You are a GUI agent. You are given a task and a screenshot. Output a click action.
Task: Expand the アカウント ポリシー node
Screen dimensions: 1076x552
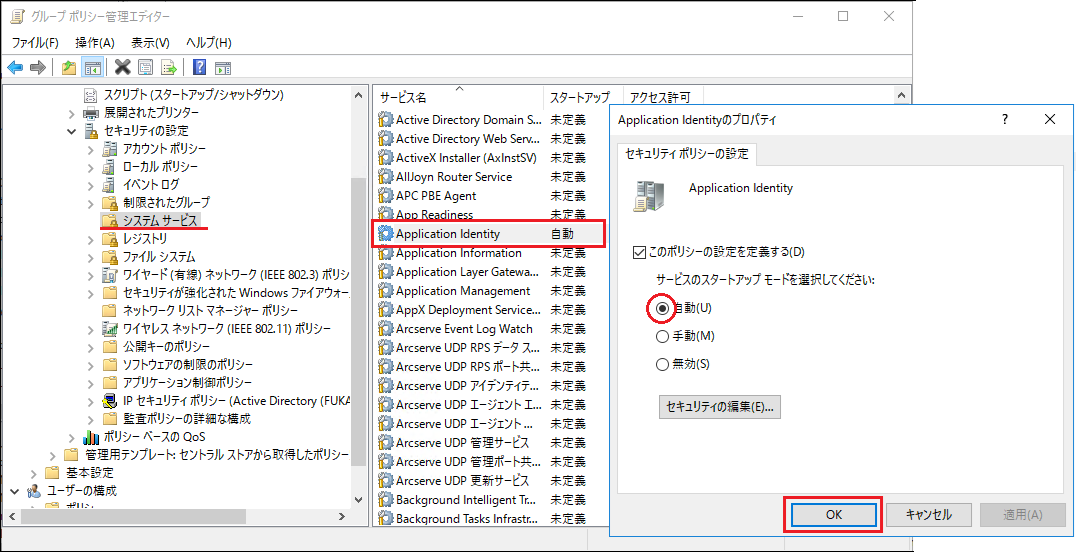click(x=90, y=149)
